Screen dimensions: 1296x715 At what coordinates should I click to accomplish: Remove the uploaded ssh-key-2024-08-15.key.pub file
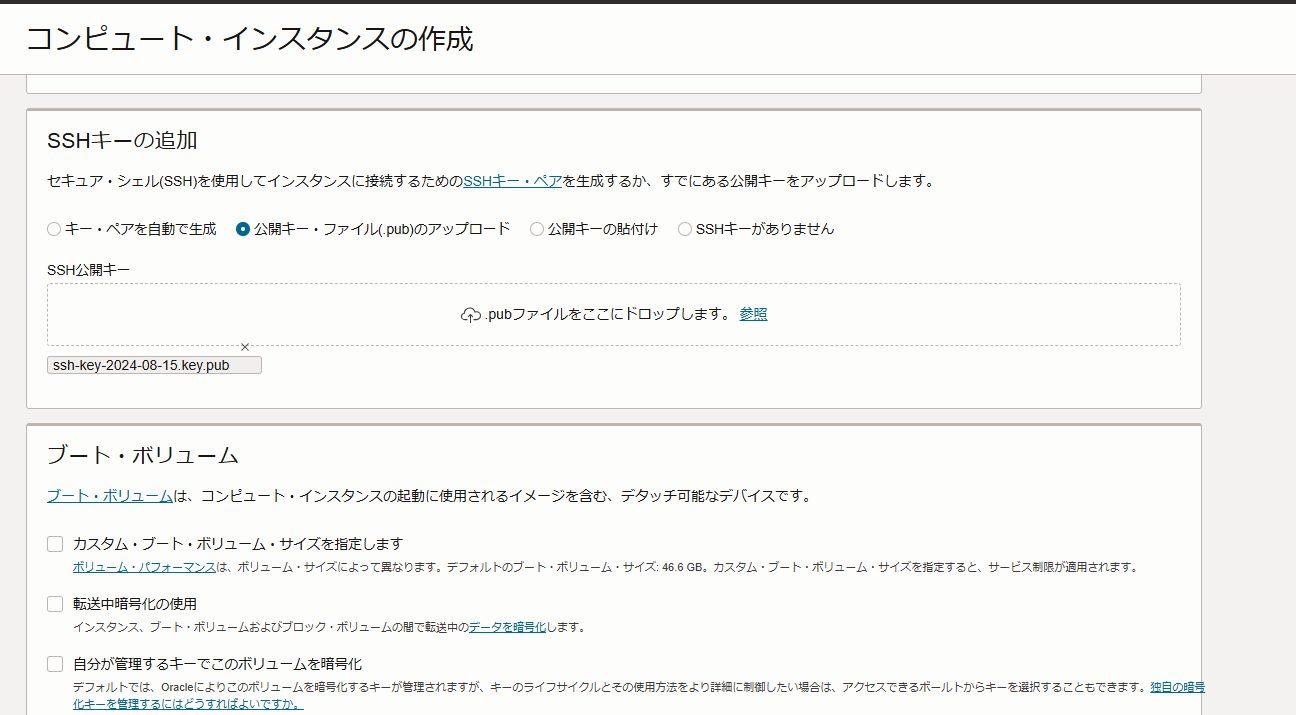244,346
